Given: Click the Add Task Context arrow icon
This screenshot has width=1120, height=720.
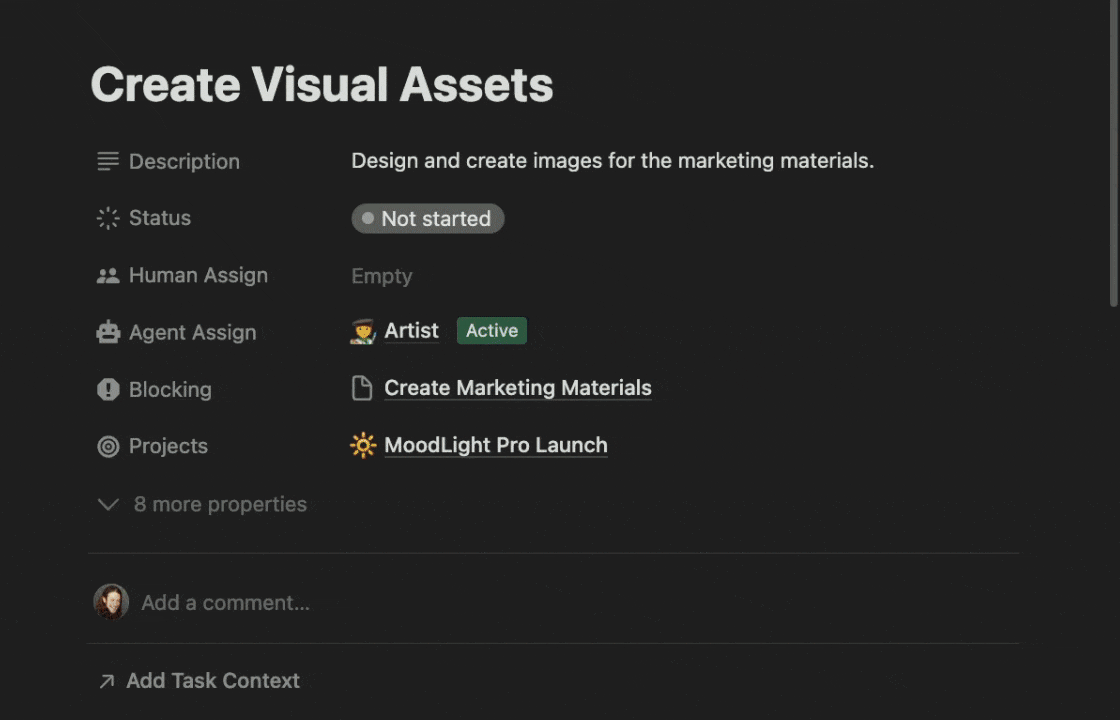Looking at the screenshot, I should tap(108, 680).
